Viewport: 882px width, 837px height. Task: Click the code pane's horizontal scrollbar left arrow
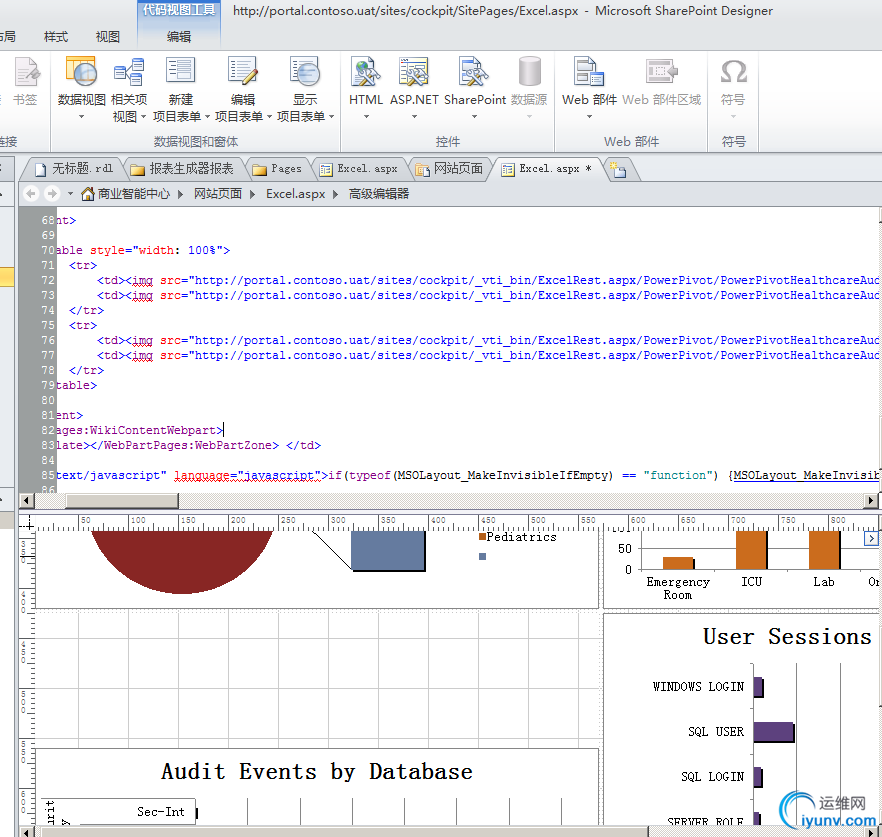point(26,500)
